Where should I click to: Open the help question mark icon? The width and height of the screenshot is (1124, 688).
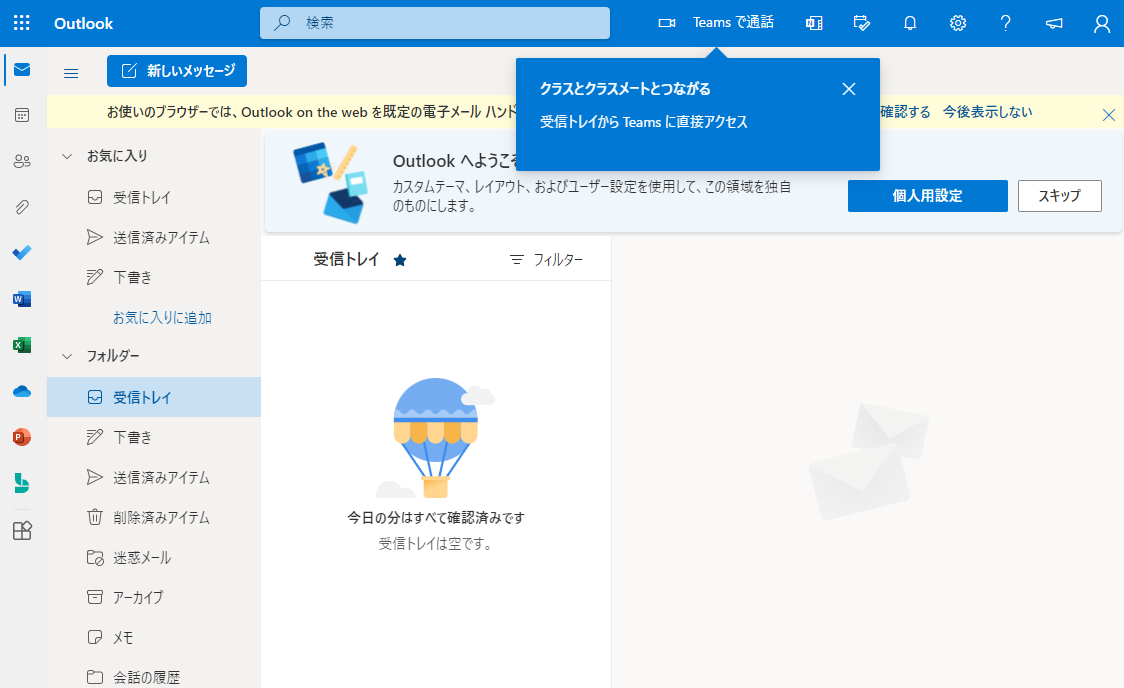click(x=1006, y=23)
